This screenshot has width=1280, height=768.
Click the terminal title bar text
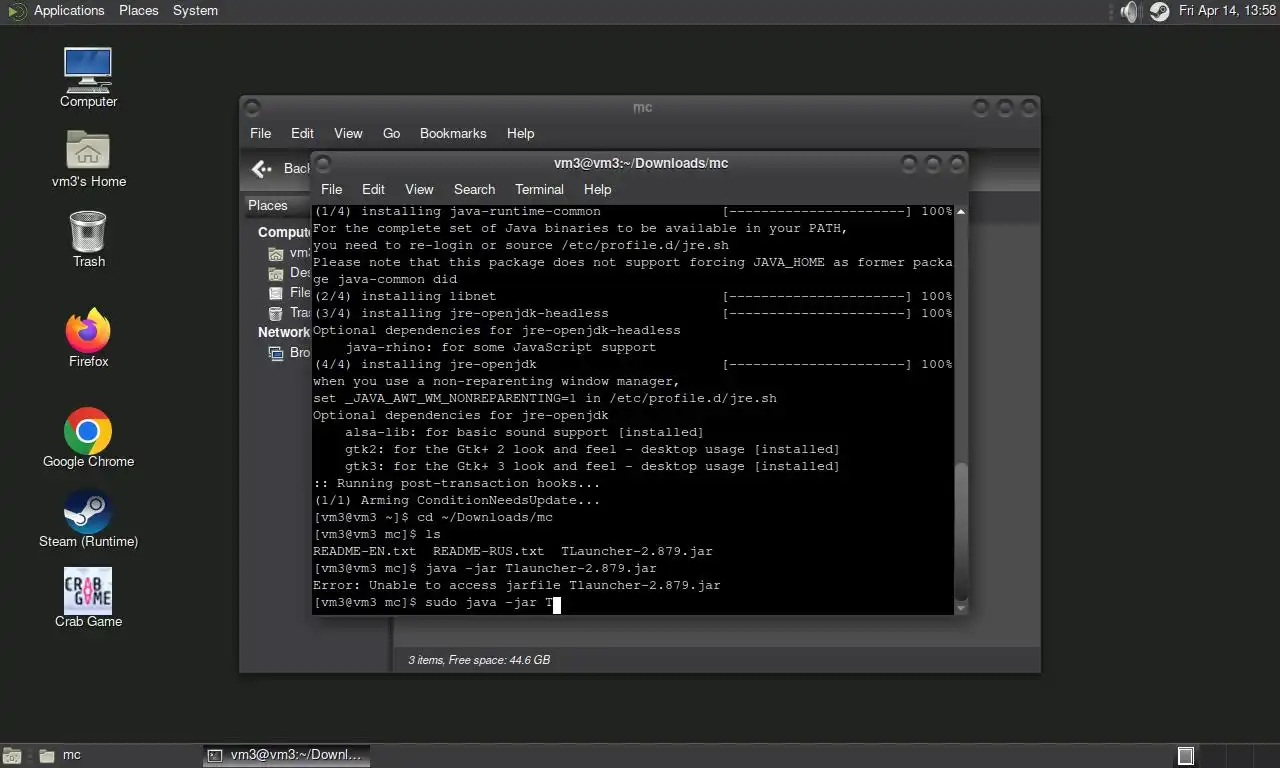(x=641, y=163)
